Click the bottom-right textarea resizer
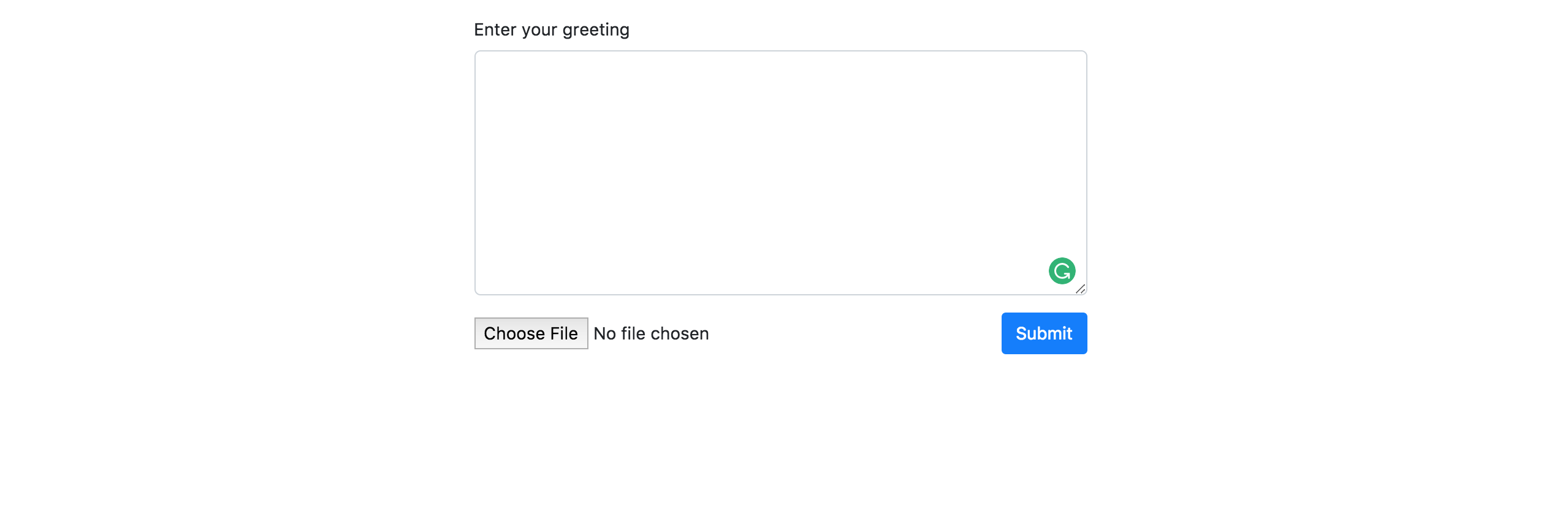1568x516 pixels. (x=1080, y=289)
